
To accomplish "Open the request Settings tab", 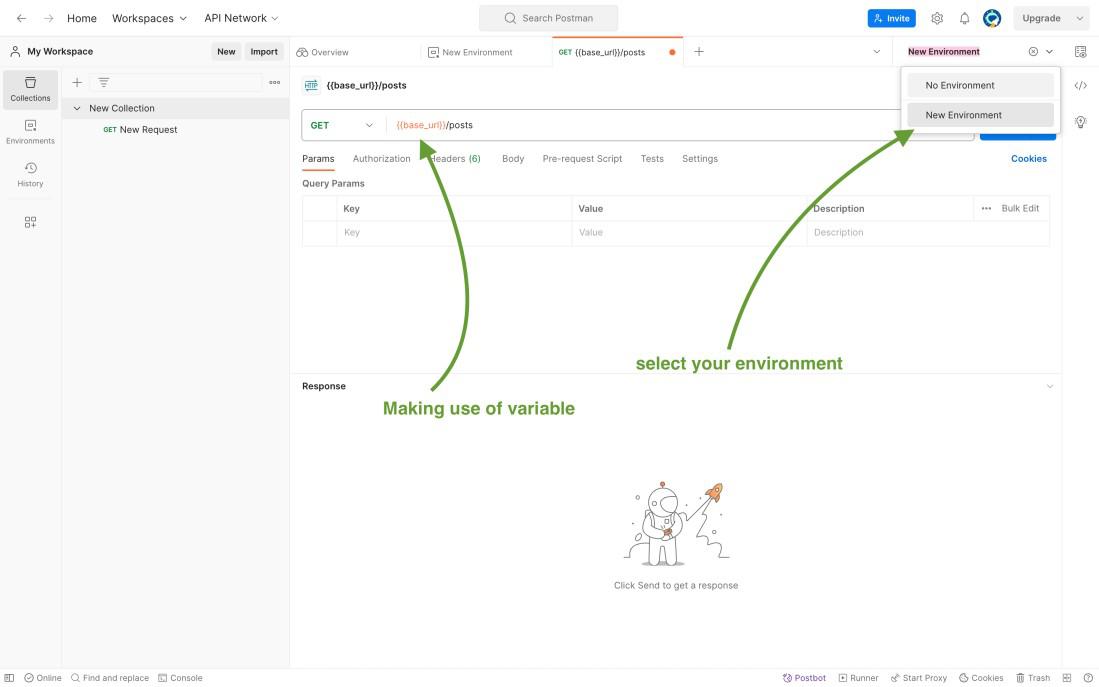I will [699, 159].
